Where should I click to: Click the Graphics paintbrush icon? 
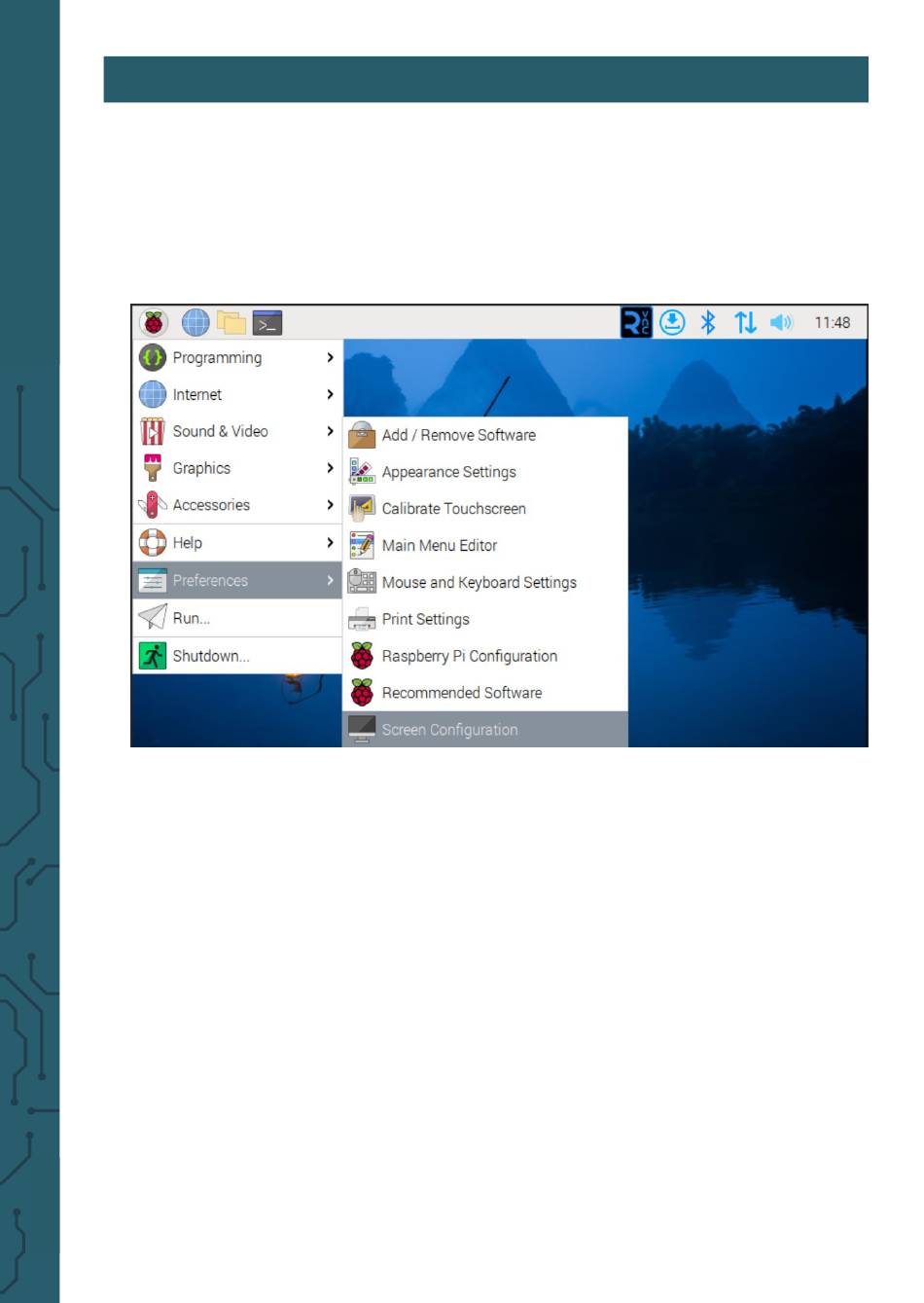click(153, 468)
